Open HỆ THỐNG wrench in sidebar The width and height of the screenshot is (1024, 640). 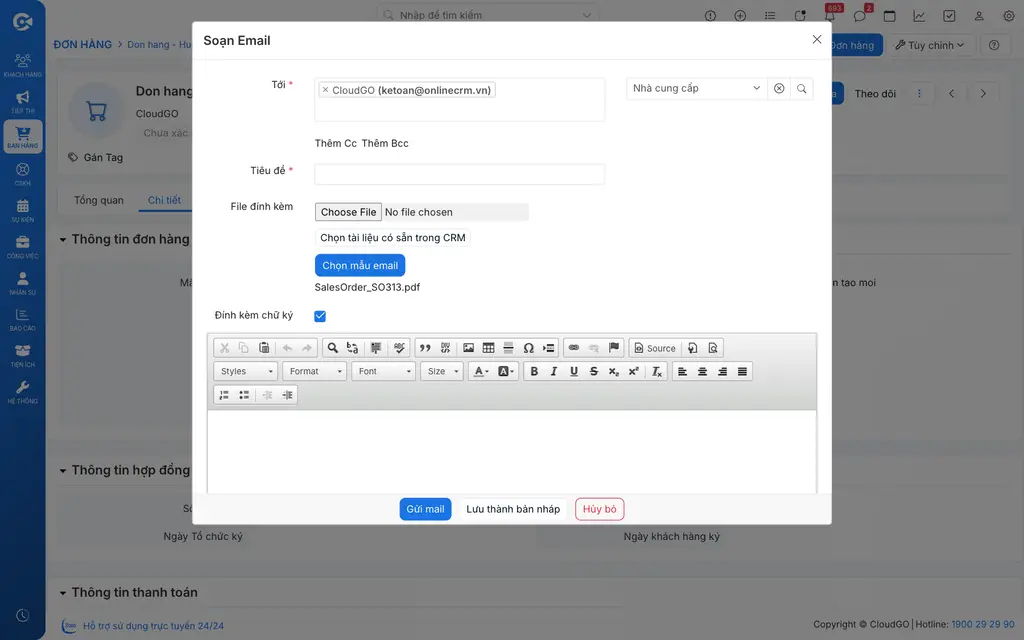click(x=23, y=392)
